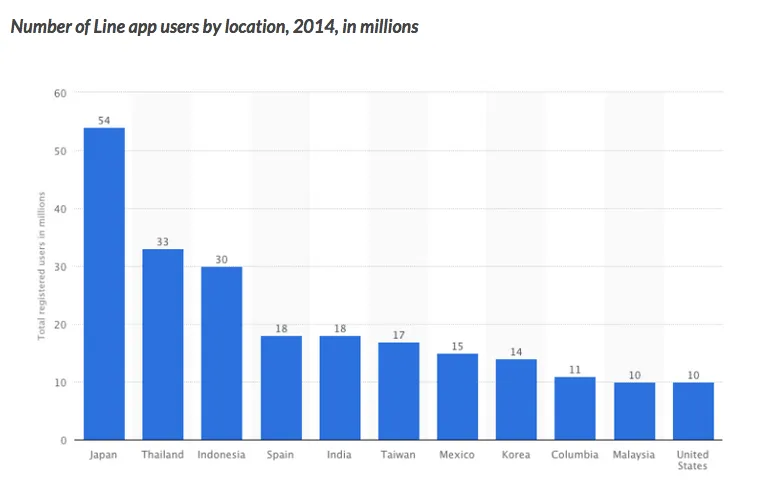Select the Spain bar
Screen dimensions: 759x491
click(281, 388)
